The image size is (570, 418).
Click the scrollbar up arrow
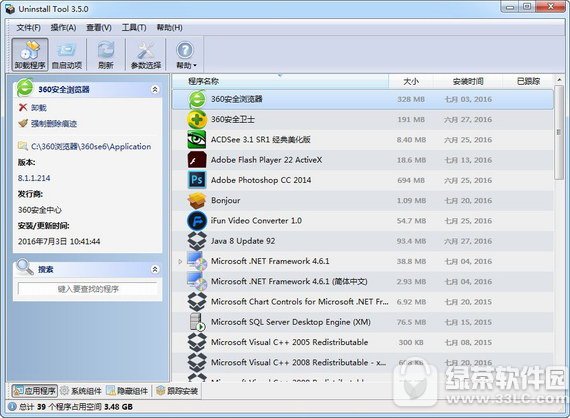coord(559,80)
